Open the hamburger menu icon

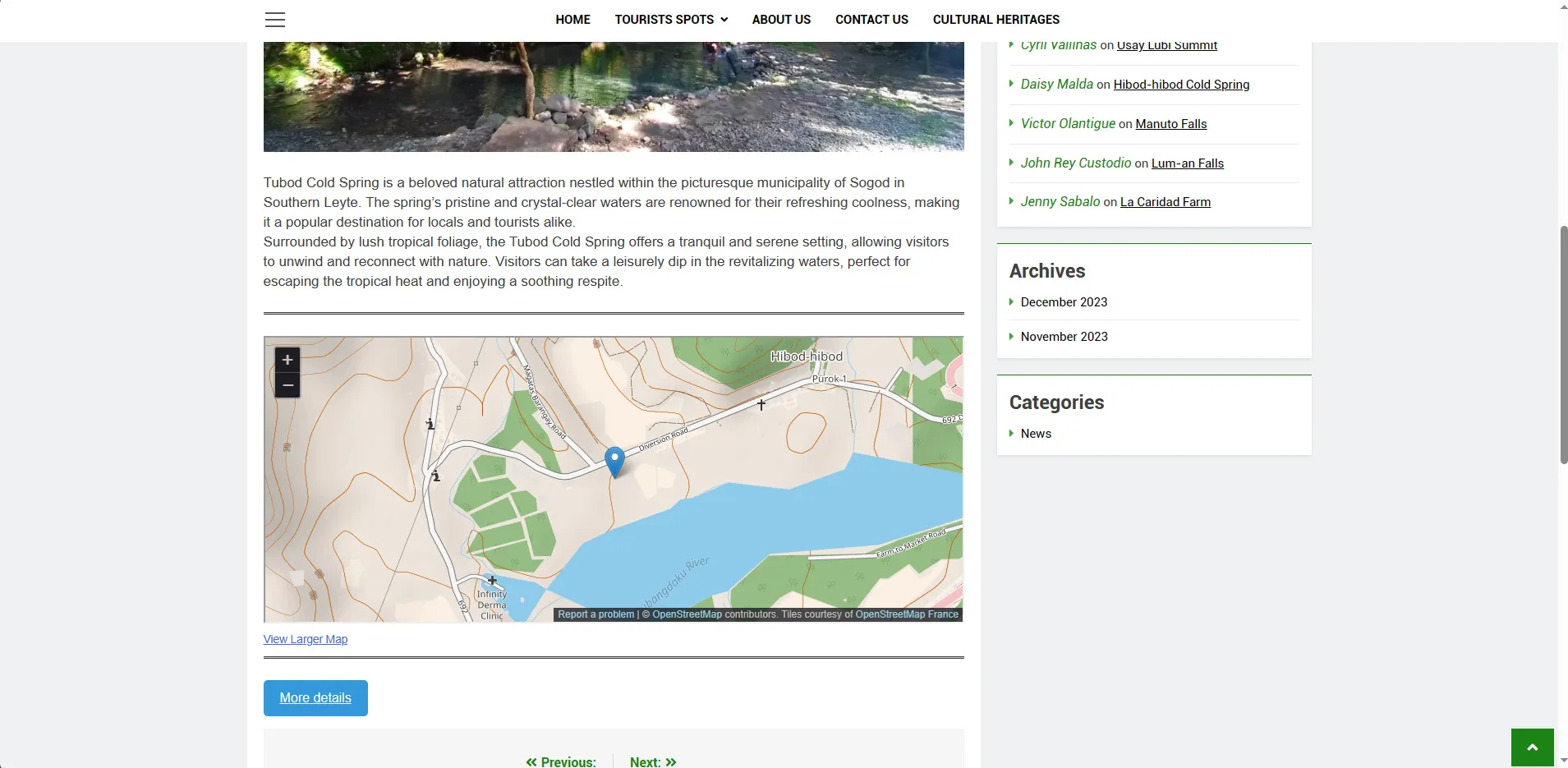point(275,20)
